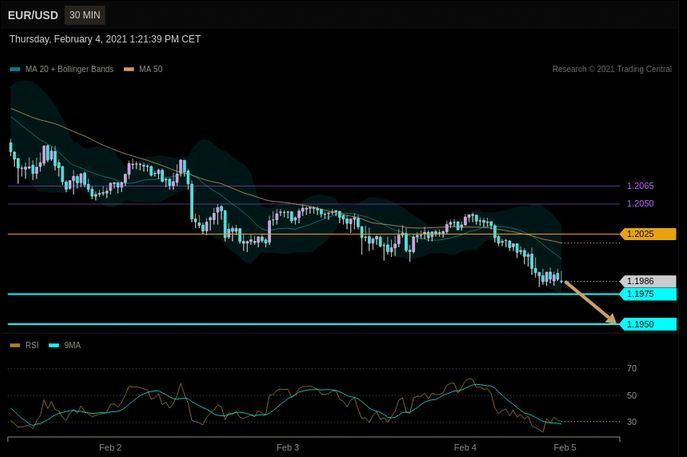Image resolution: width=687 pixels, height=457 pixels.
Task: Click the RSI 30 axis value
Action: pos(631,422)
